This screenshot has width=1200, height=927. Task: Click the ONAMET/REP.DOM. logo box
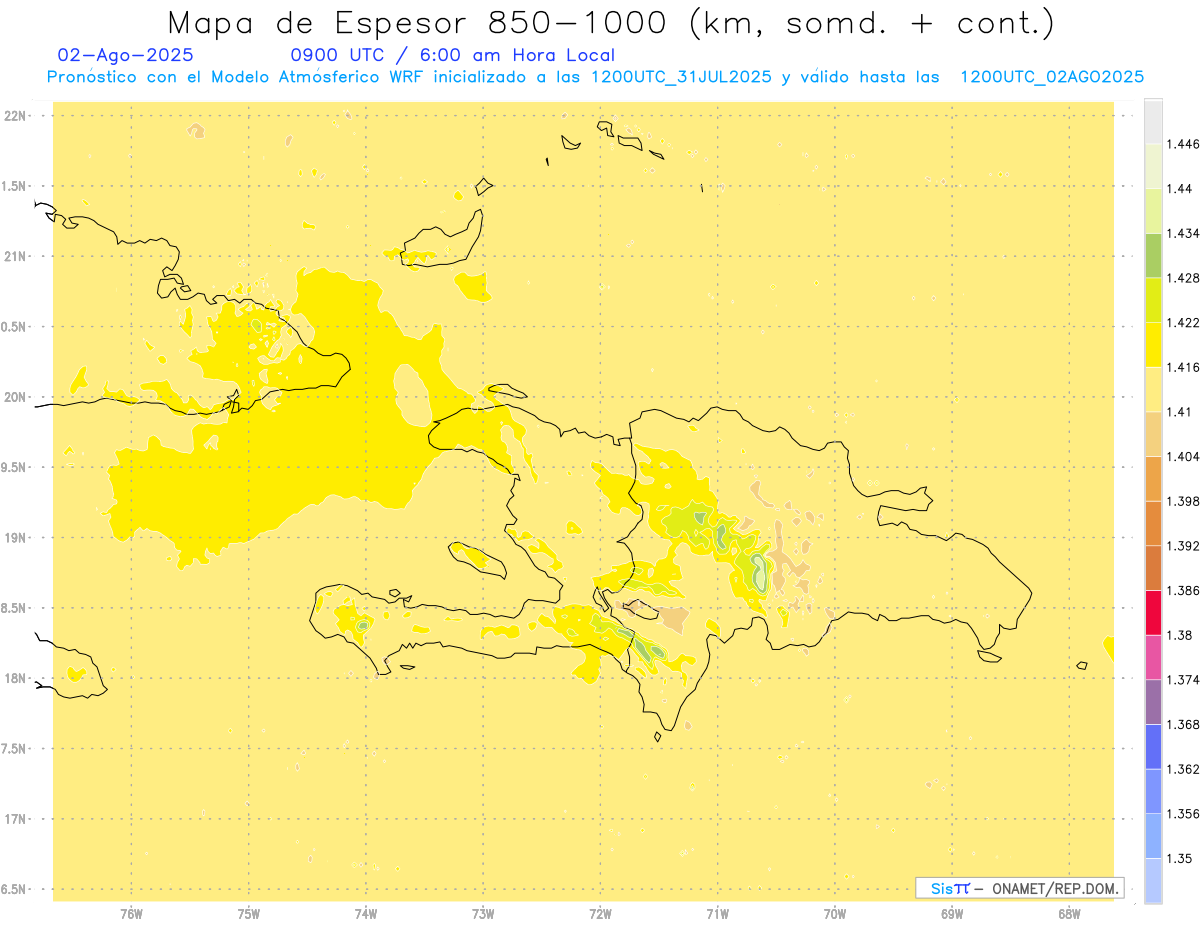pos(1020,888)
